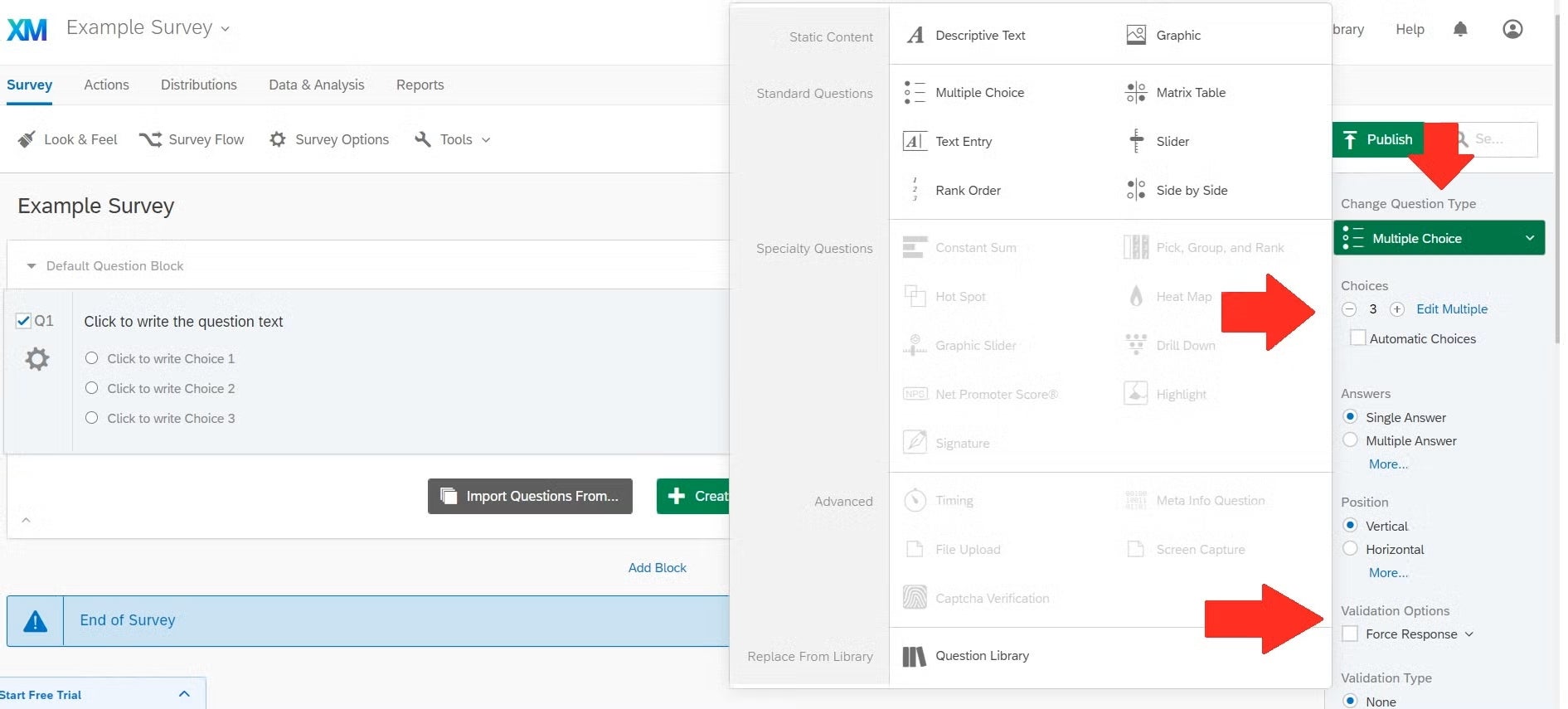The image size is (1568, 709).
Task: Select the Timing question type
Action: point(939,500)
